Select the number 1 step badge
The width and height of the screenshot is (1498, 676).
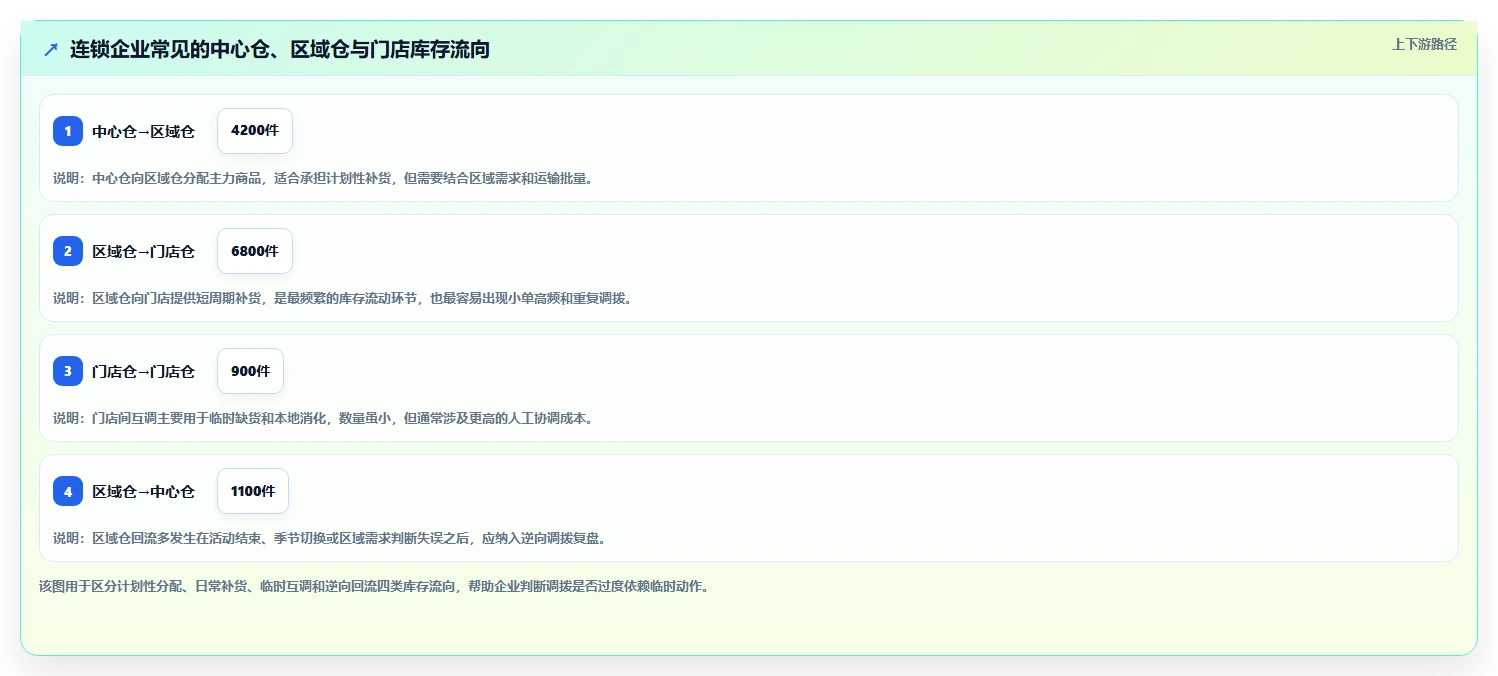pos(68,131)
